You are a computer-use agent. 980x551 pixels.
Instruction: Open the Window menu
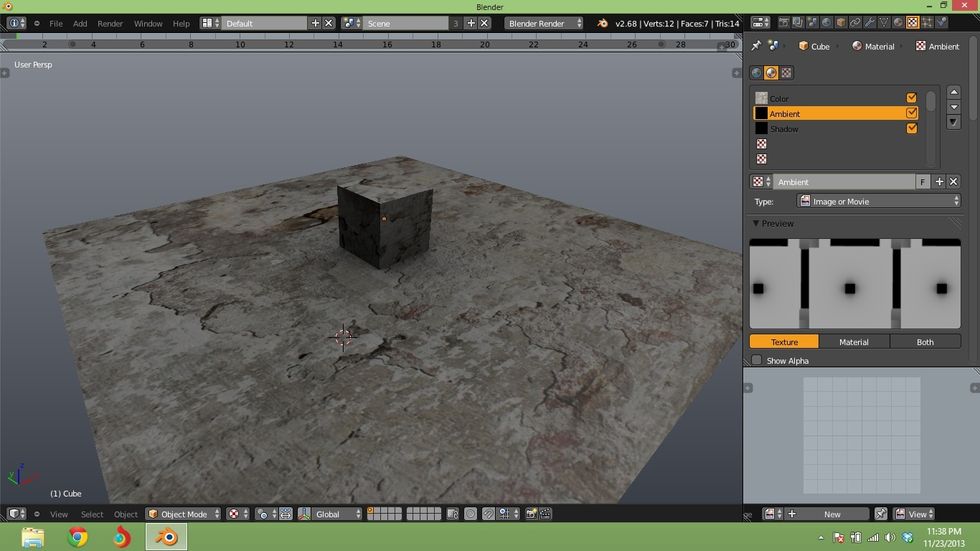148,23
